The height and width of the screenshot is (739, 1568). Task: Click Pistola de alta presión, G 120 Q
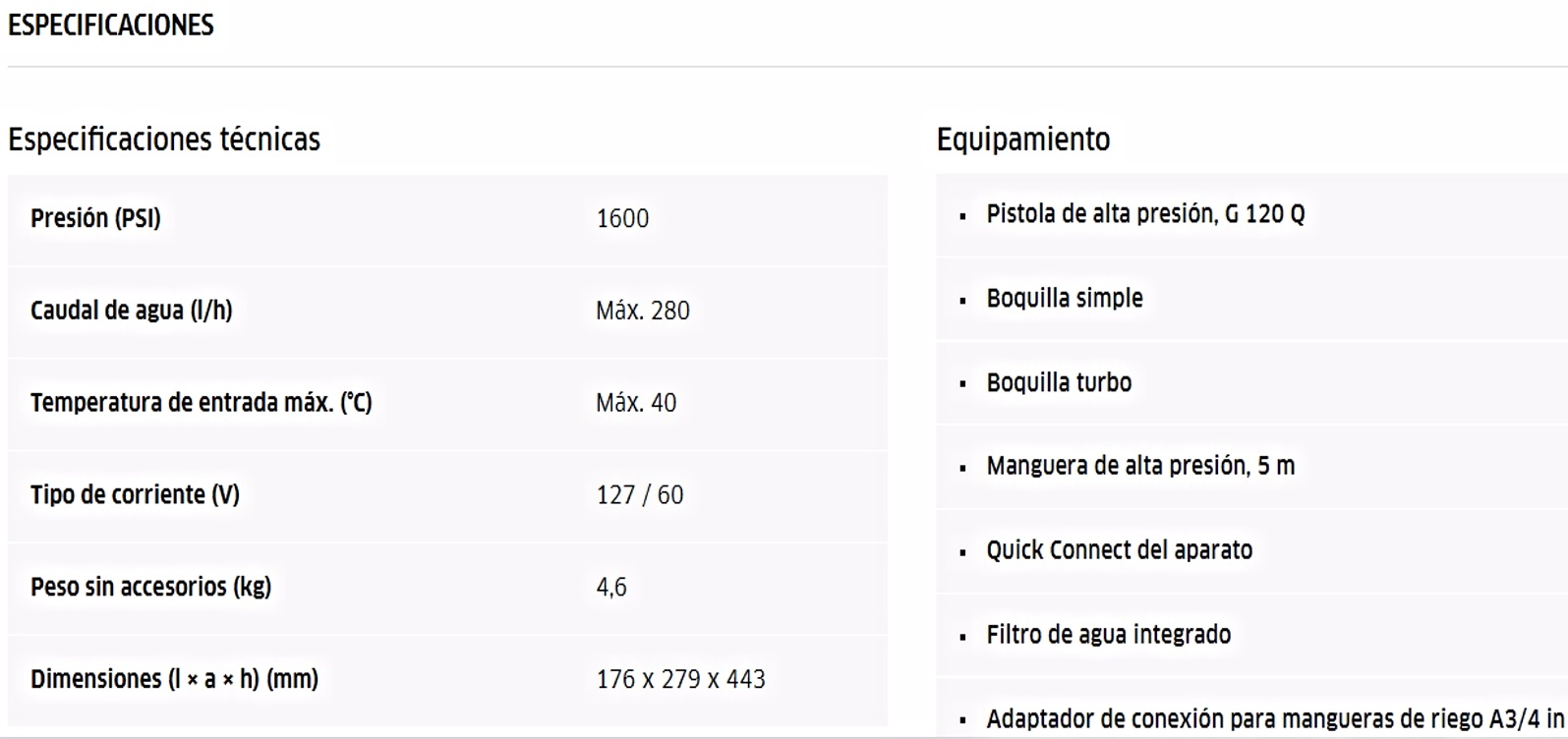click(x=1146, y=214)
